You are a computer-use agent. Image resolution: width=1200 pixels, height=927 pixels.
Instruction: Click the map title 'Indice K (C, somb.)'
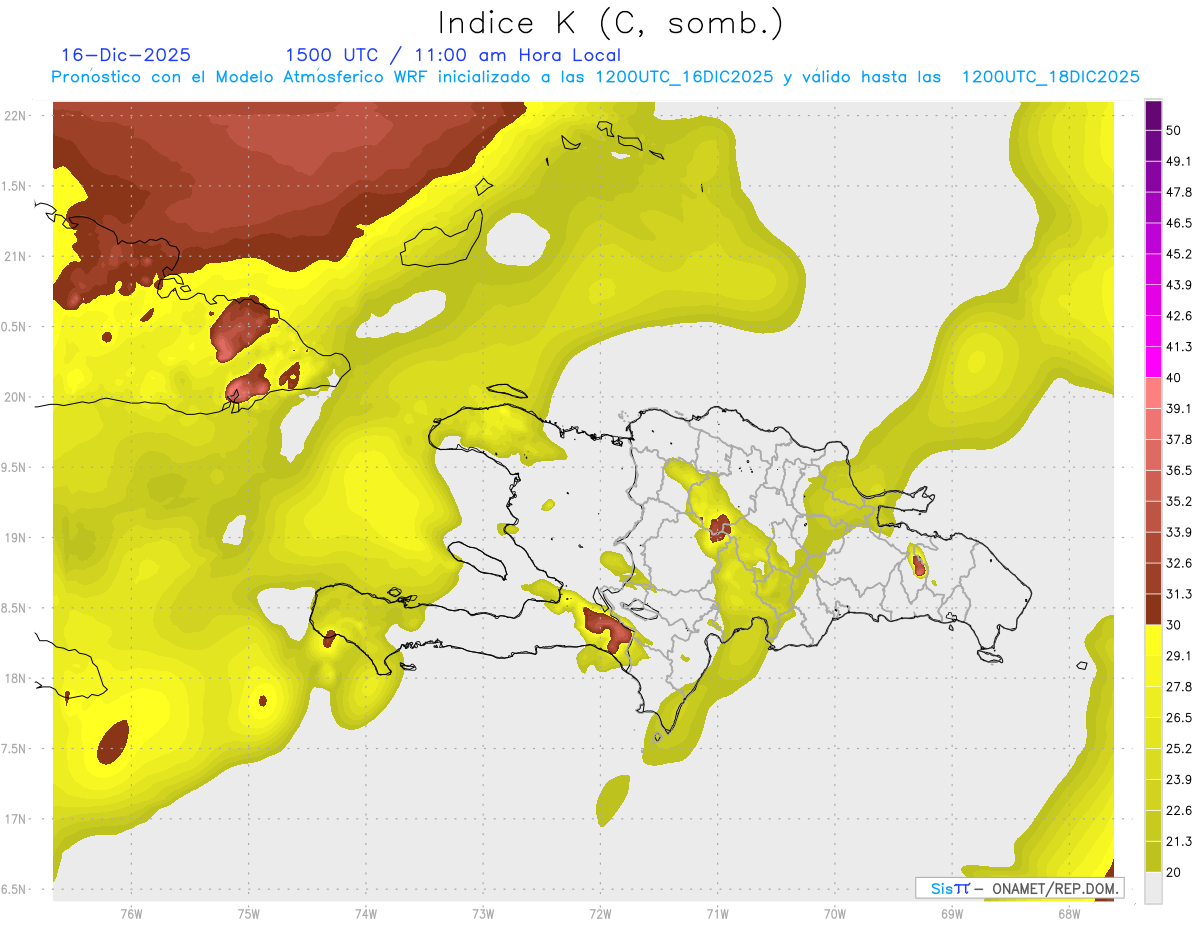click(x=610, y=23)
